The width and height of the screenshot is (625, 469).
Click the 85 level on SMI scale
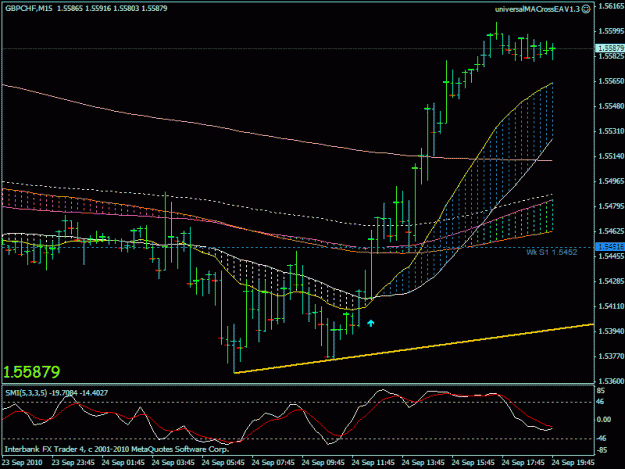pos(602,391)
